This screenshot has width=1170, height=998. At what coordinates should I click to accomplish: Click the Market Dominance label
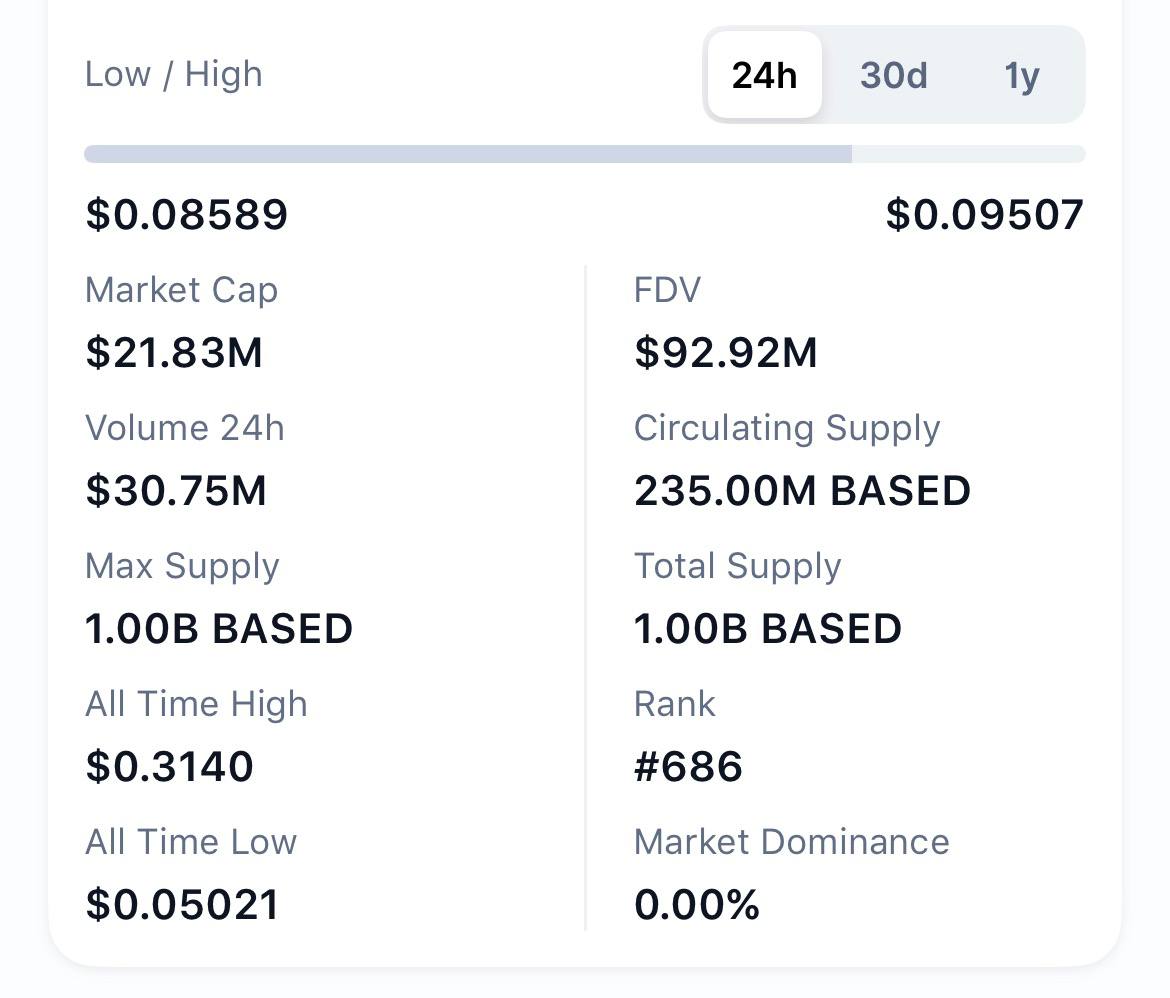[x=792, y=842]
